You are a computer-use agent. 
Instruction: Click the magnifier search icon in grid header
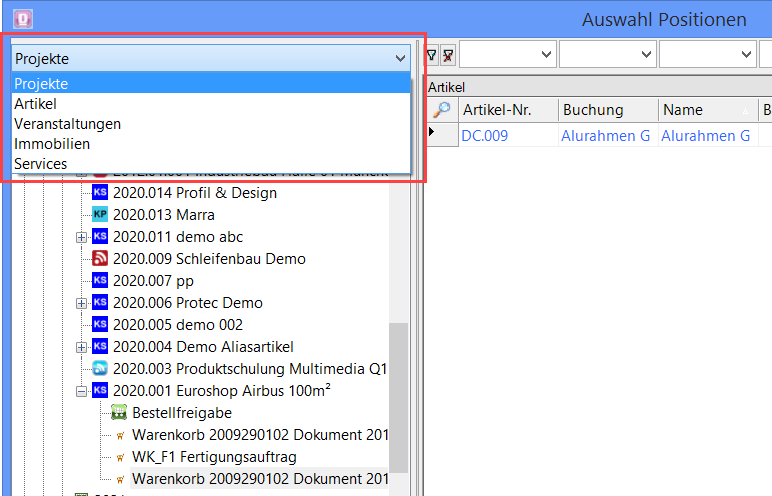[440, 110]
